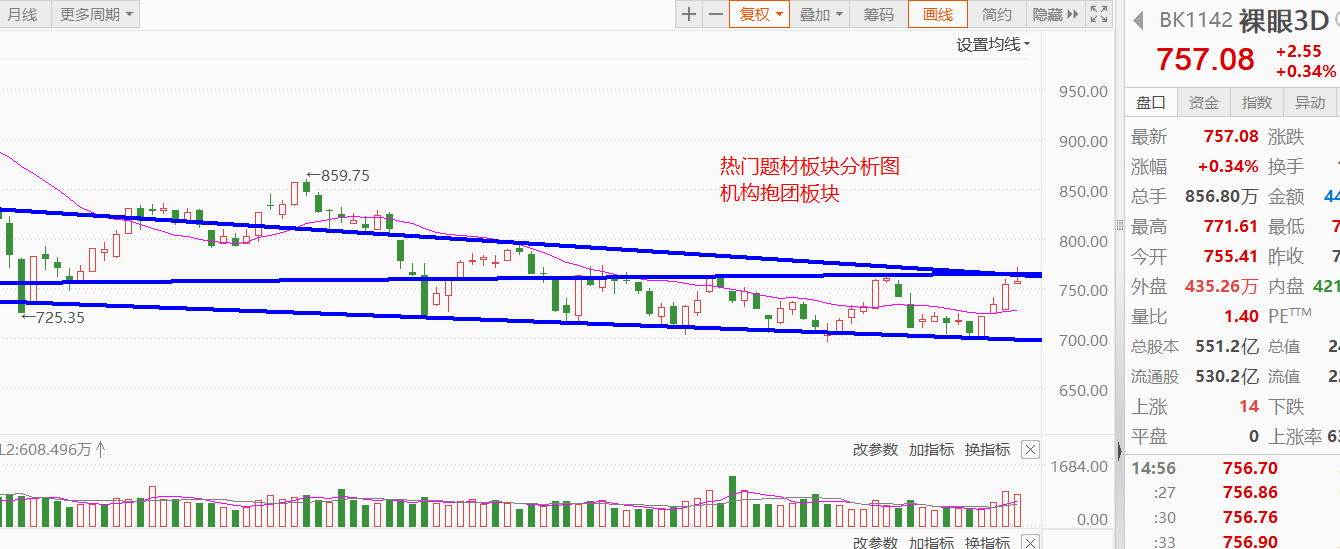1340x549 pixels.
Task: Click the current price 757.08 in header
Action: (x=1205, y=59)
